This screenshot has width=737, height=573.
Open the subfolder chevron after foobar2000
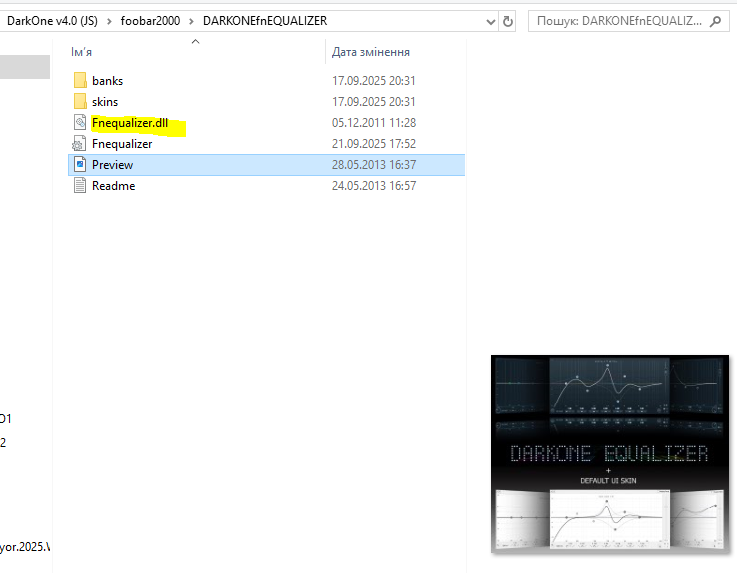pos(191,21)
